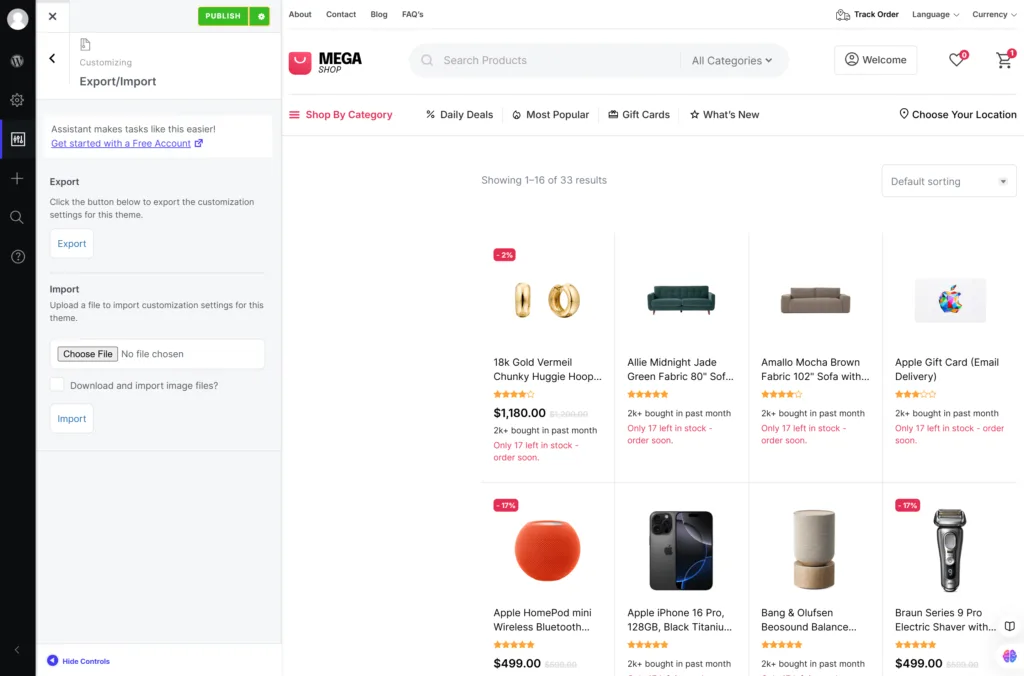Screen dimensions: 1024x676
Task: Open the wishlist heart icon
Action: tap(957, 59)
